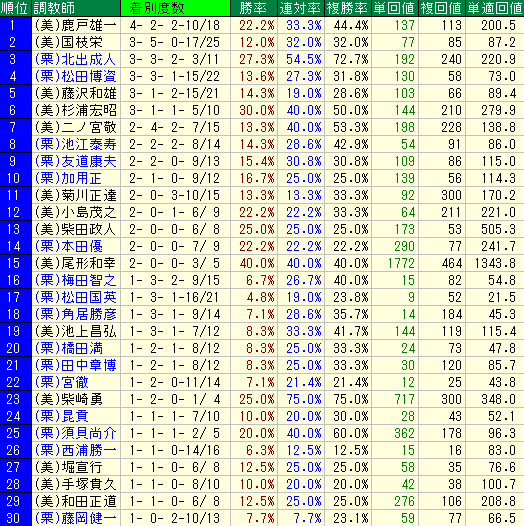Click the 着別度数 green column header
Screen dimensions: 524x526
tap(175, 8)
